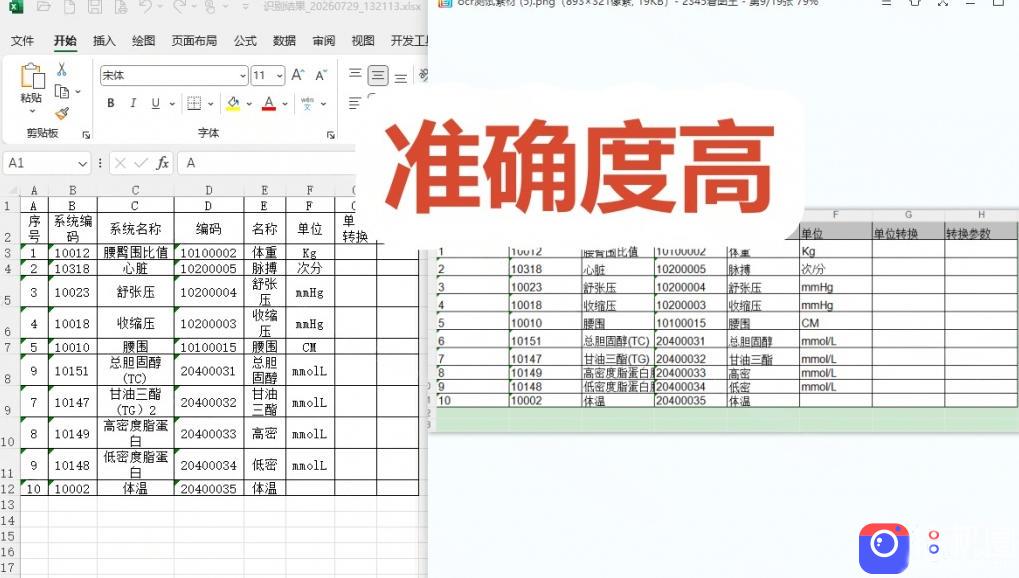
Task: Click the New blank file icon in quick access toolbar
Action: 69,7
